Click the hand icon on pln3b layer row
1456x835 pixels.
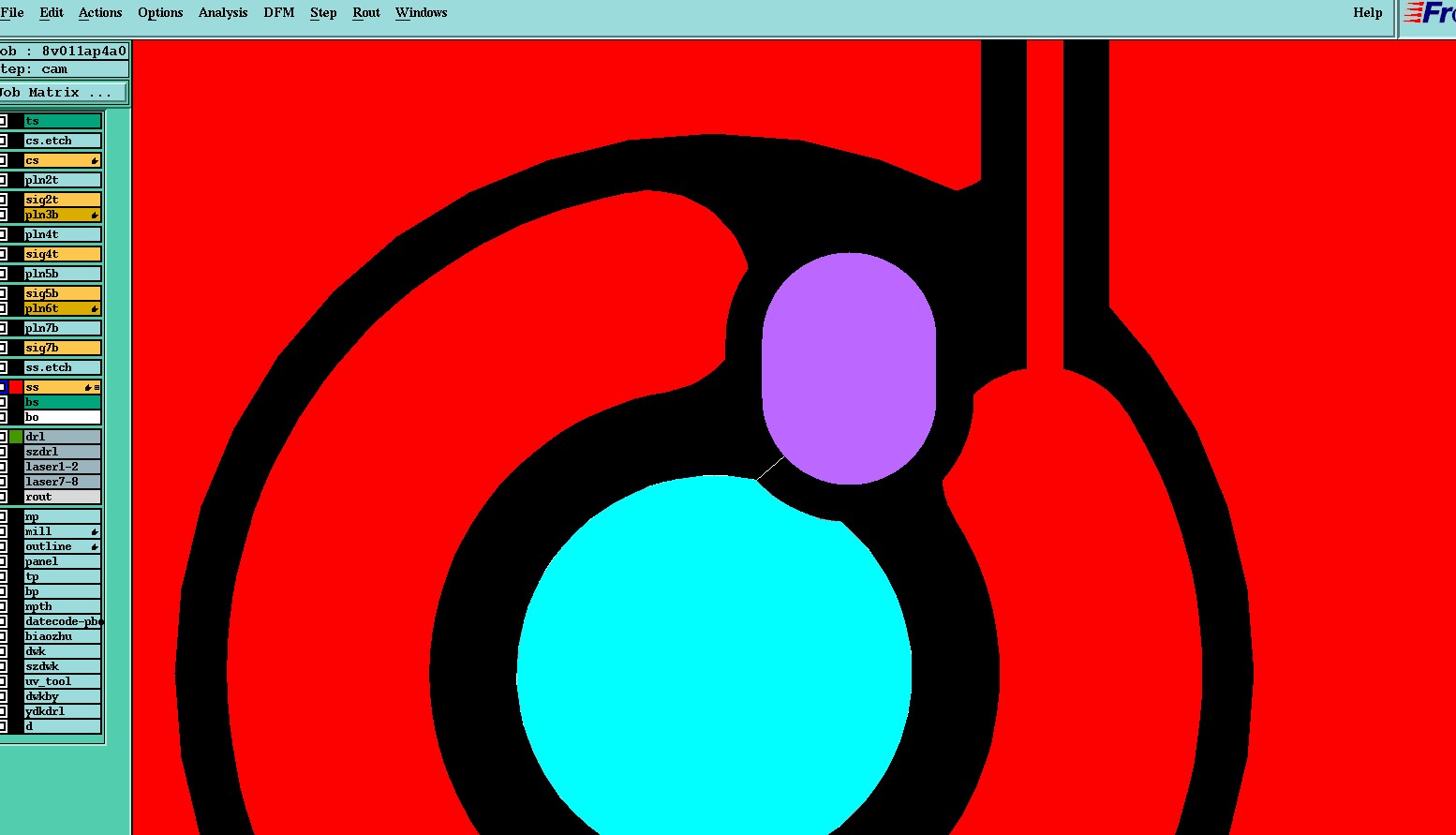95,216
